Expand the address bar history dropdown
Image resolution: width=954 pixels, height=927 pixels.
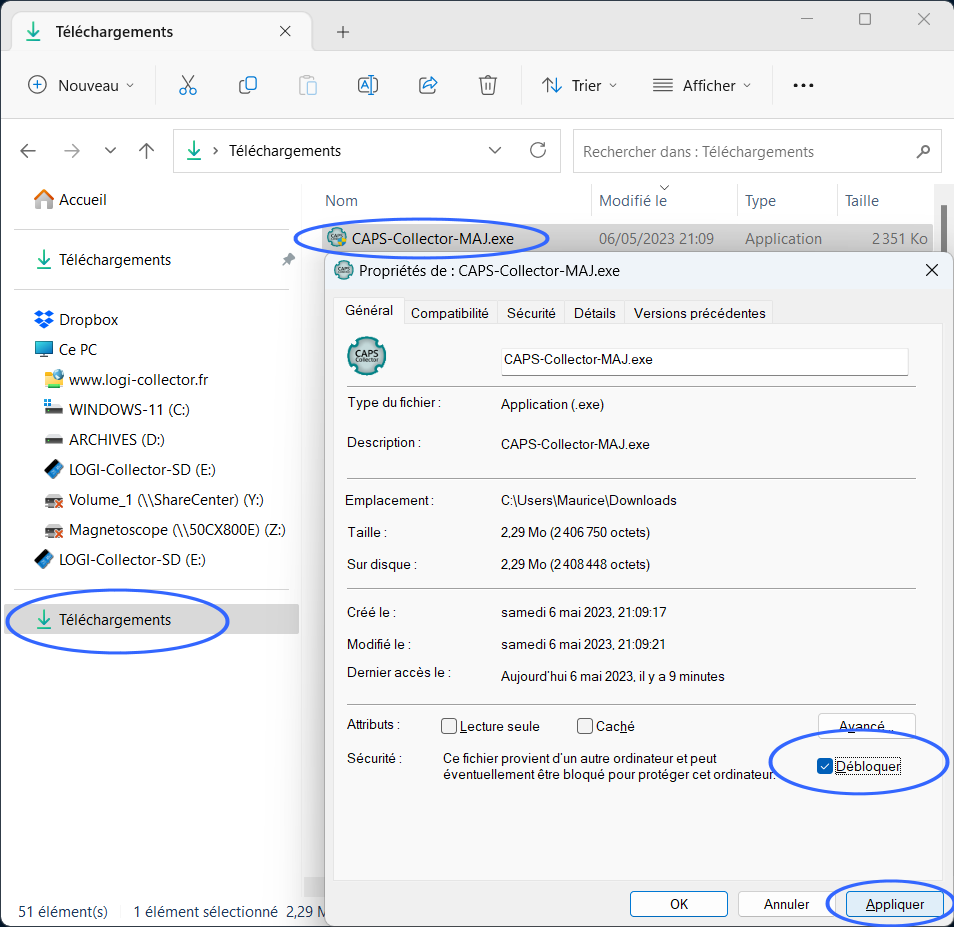[x=495, y=150]
